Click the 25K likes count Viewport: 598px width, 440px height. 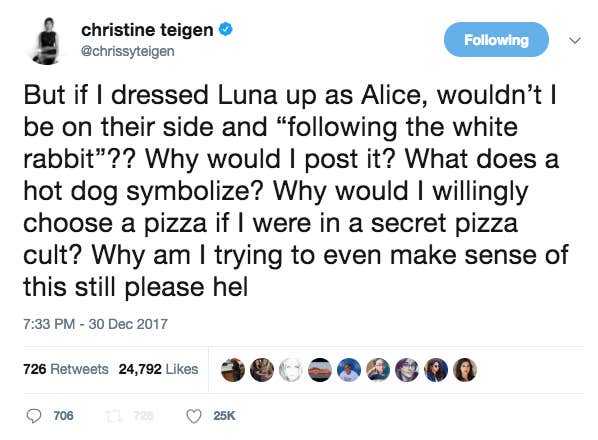point(224,416)
